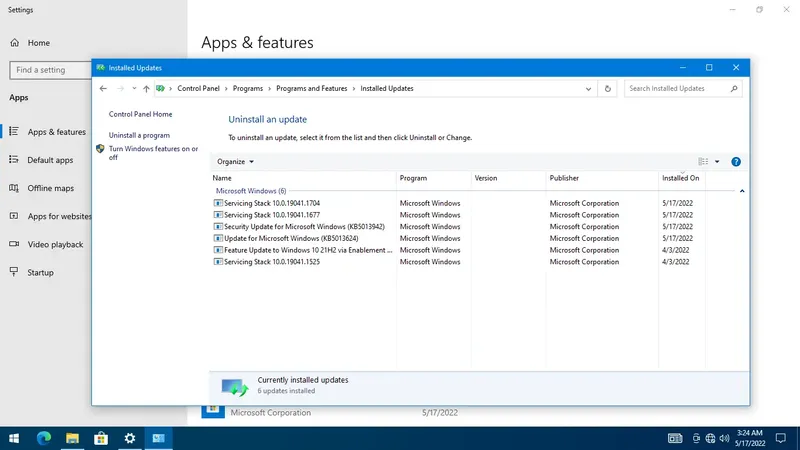
Task: Select the Security Update KB5013942 entry
Action: pyautogui.click(x=304, y=227)
